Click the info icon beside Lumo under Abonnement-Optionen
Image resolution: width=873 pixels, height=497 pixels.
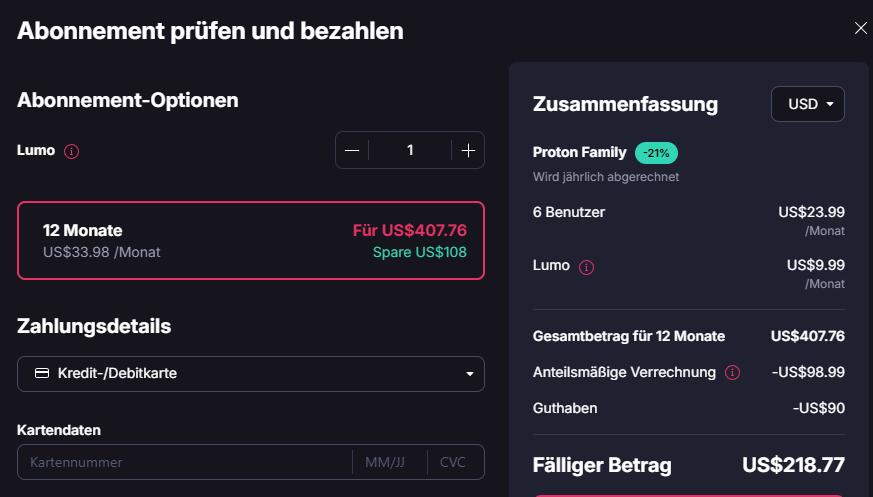pos(71,152)
